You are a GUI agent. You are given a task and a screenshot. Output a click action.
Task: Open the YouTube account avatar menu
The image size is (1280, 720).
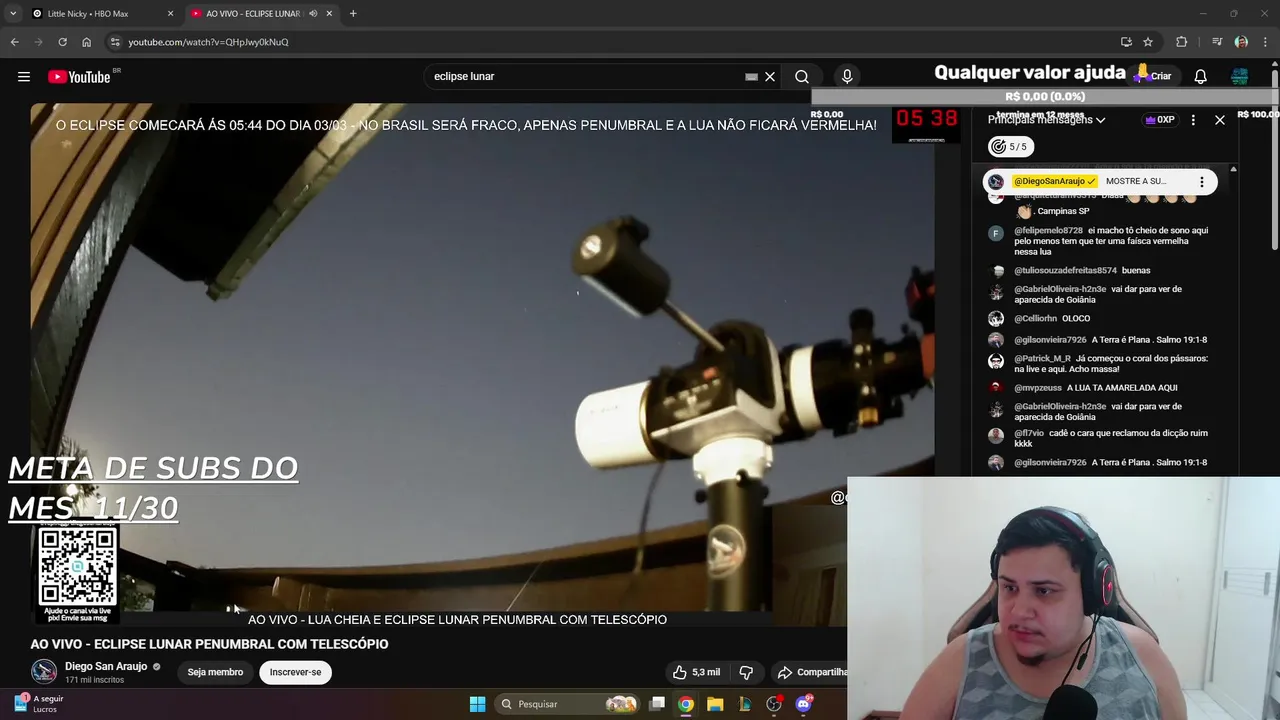tap(1240, 76)
